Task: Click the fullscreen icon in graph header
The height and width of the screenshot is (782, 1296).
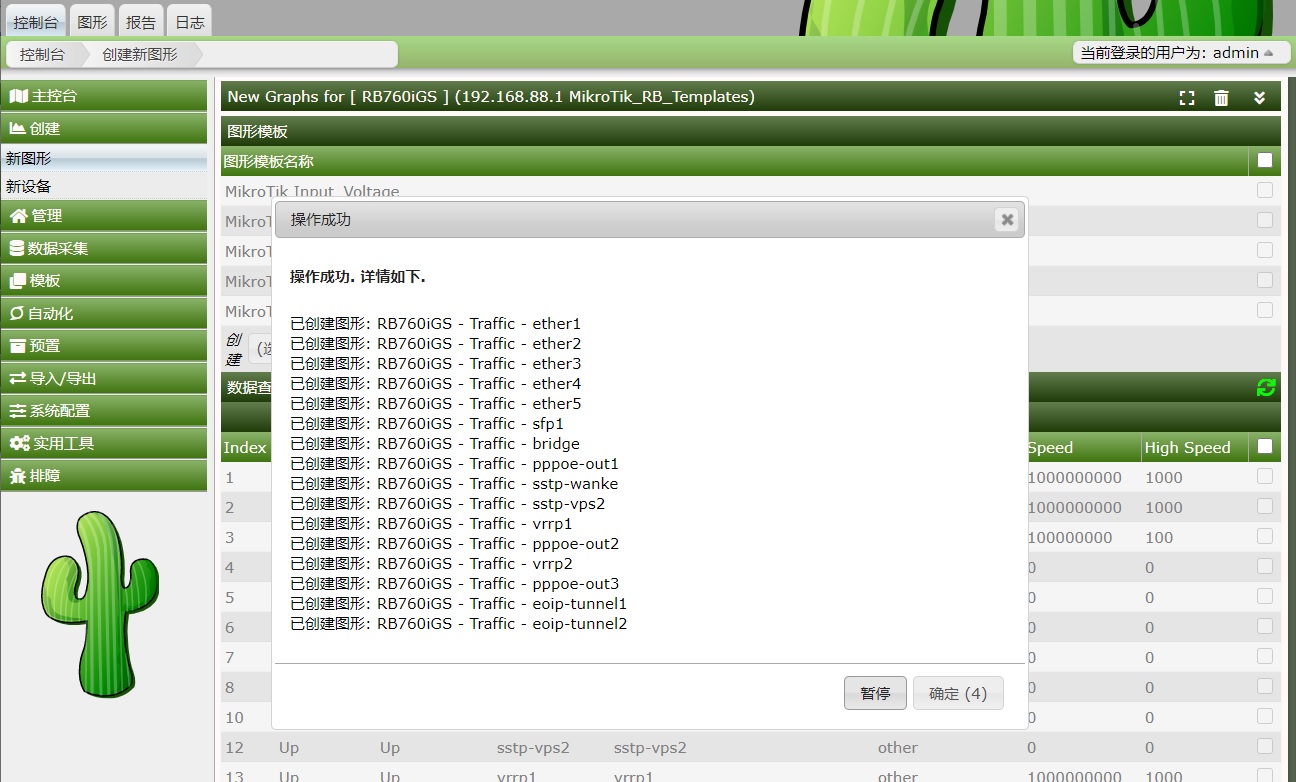Action: point(1187,97)
